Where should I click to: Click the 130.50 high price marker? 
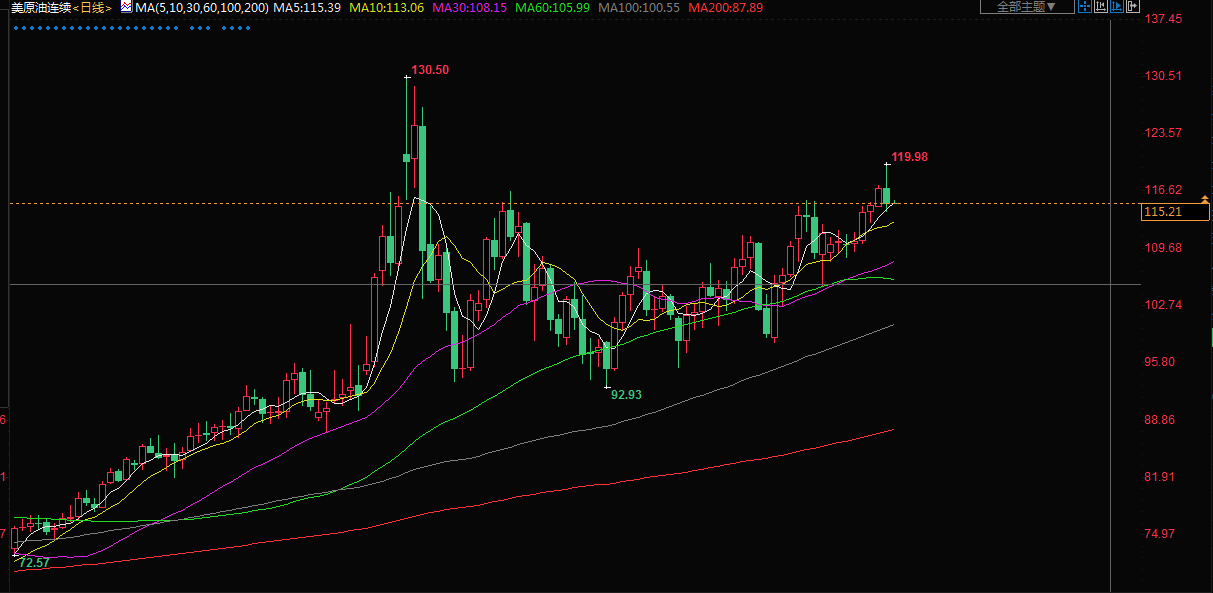pos(429,70)
